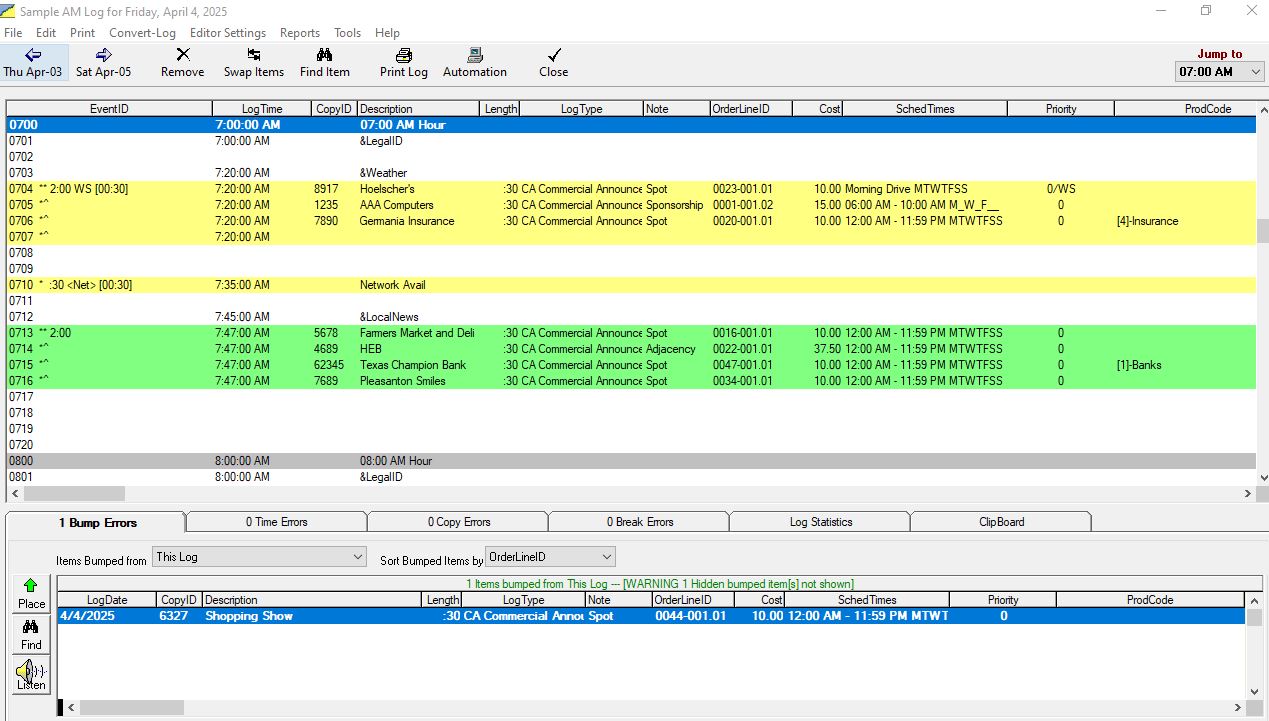Click the Listen speaker button

[31, 675]
